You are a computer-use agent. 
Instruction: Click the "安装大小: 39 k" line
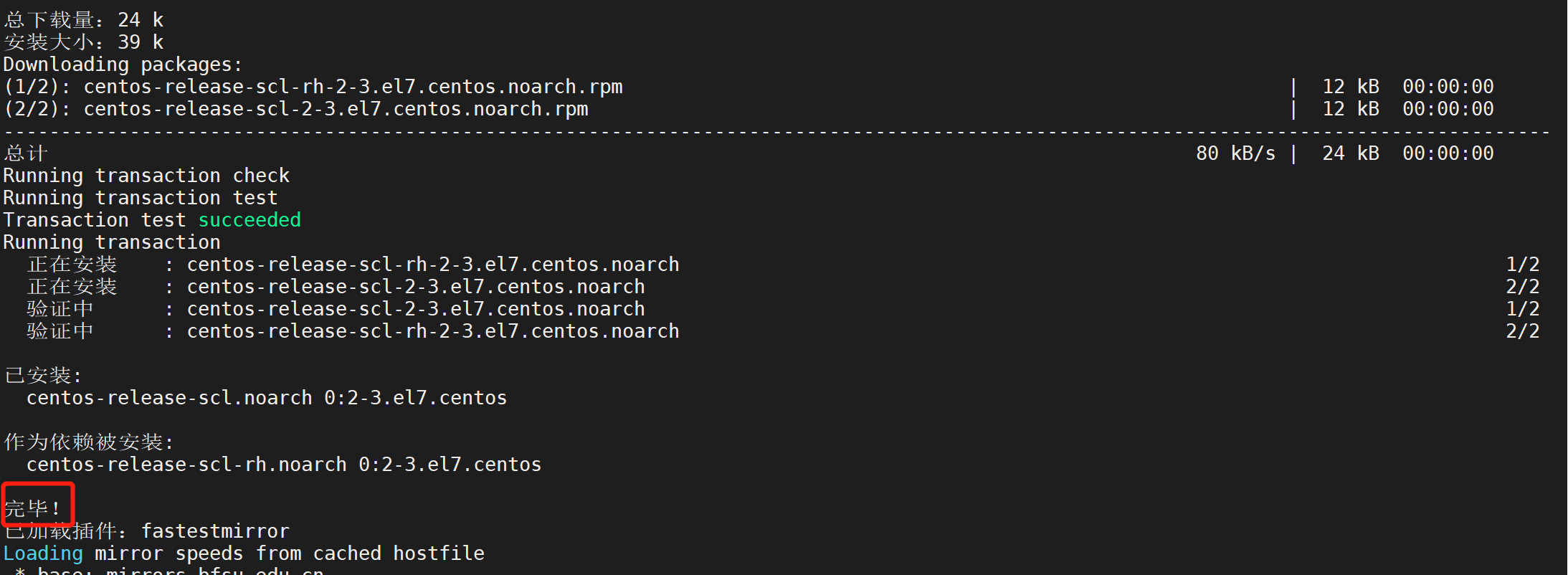[84, 42]
